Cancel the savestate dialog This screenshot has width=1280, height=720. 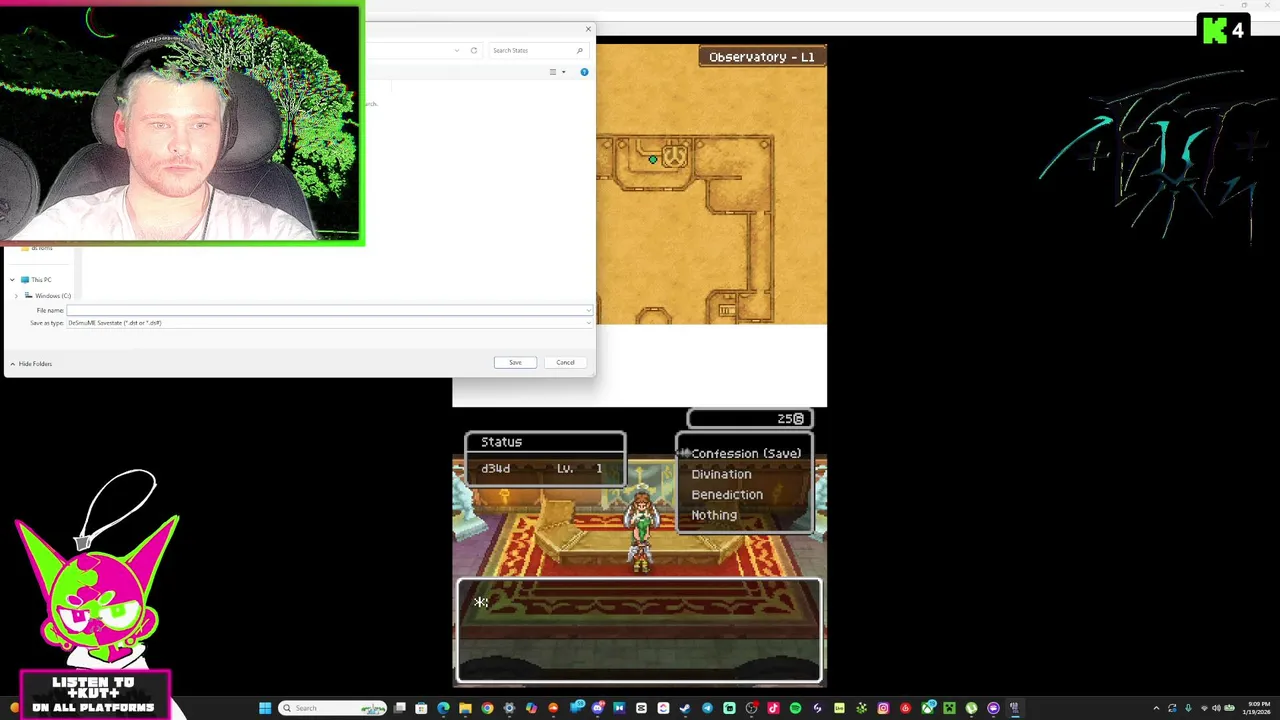[x=565, y=362]
